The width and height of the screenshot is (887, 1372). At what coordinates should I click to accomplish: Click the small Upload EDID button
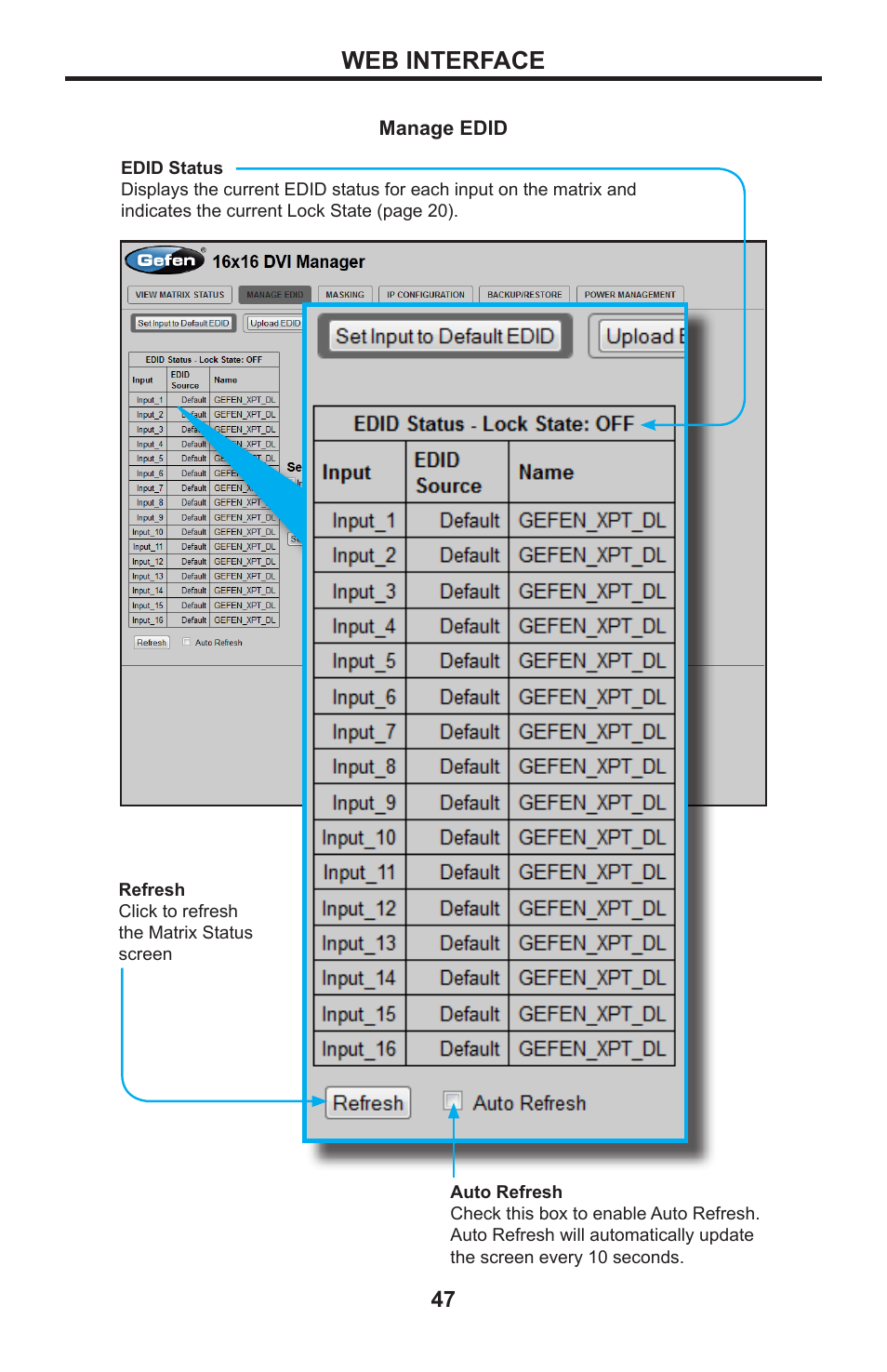pos(275,324)
